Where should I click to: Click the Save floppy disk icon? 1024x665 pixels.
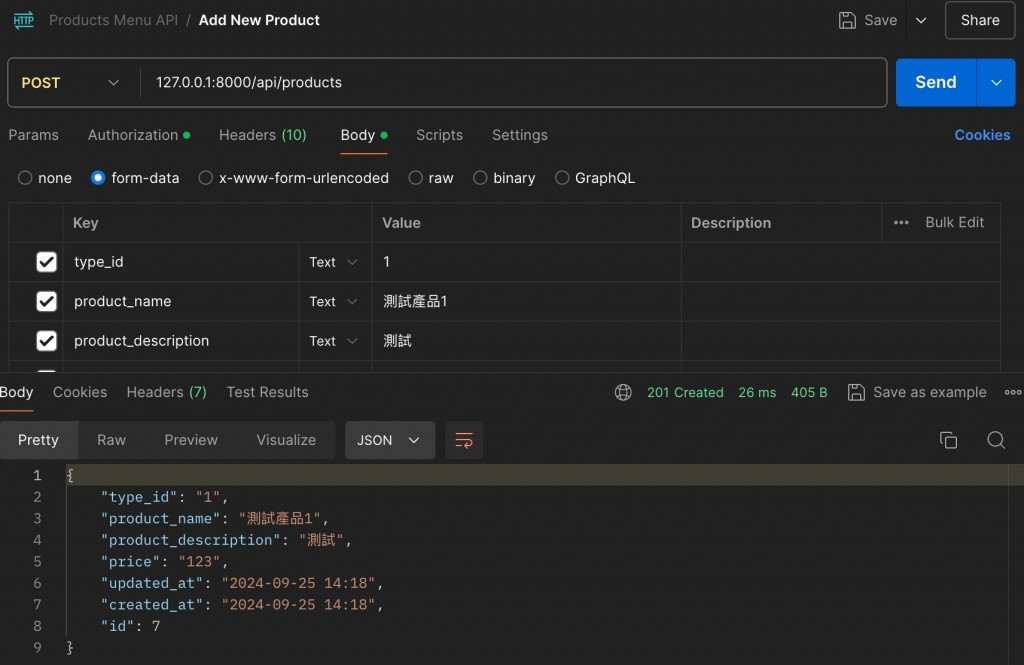847,20
